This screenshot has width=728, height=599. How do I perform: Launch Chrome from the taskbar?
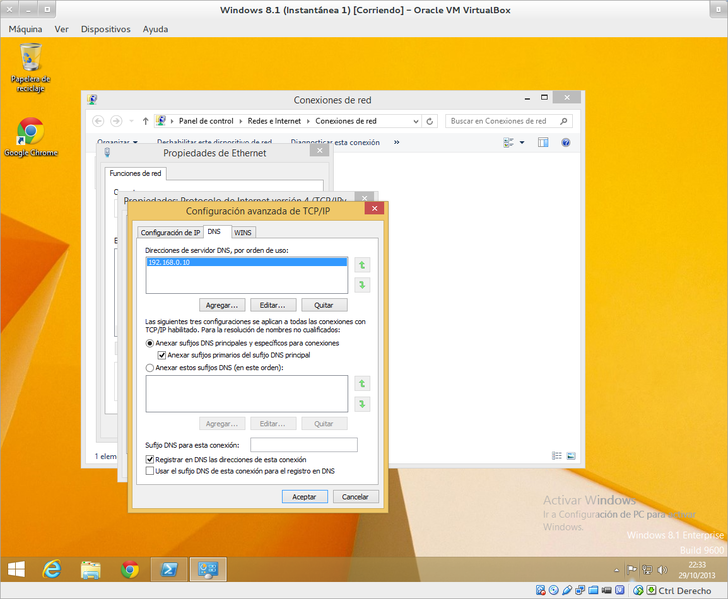pyautogui.click(x=130, y=569)
